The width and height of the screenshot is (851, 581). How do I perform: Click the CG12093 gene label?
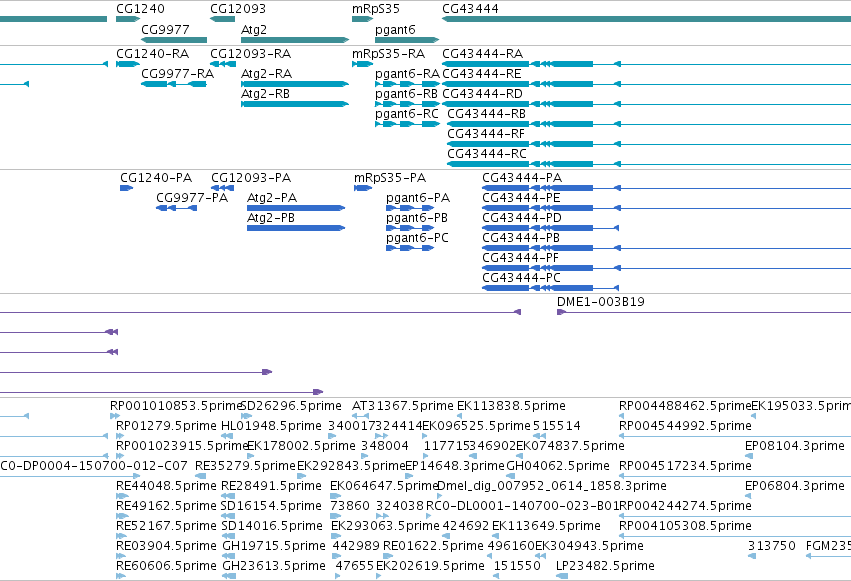(x=238, y=9)
